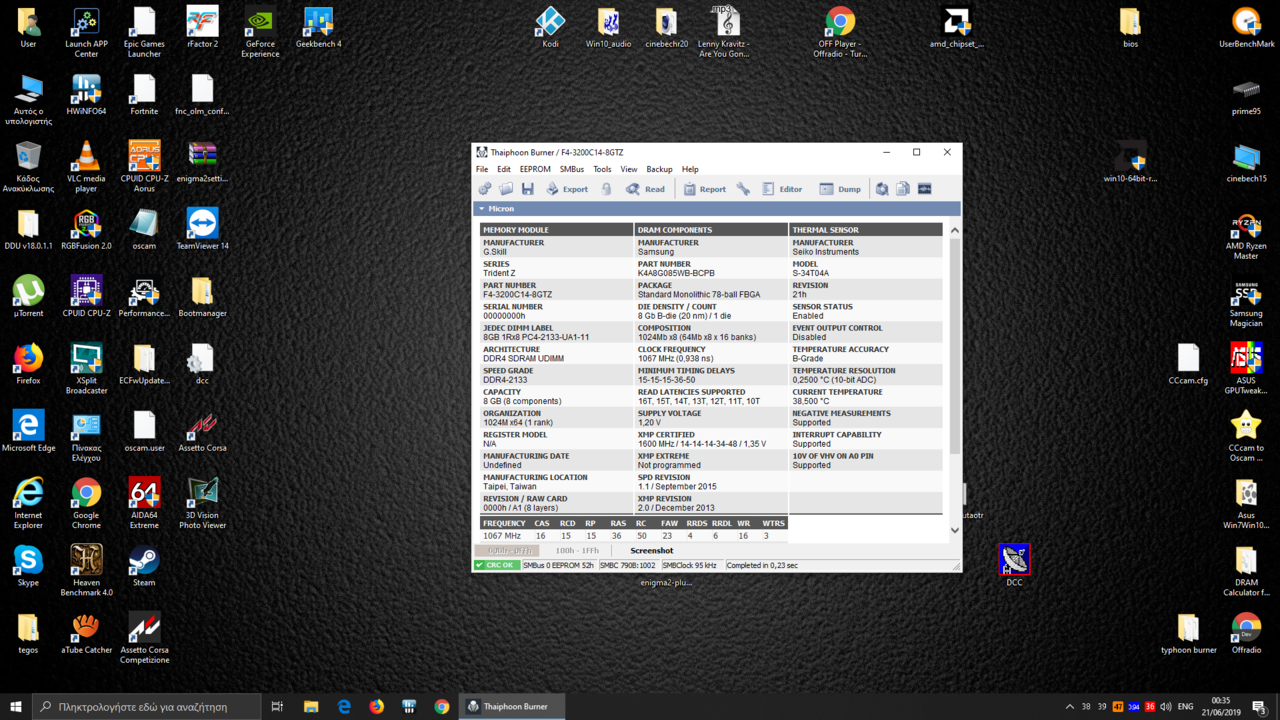1280x720 pixels.
Task: Select the µTorrent desktop icon
Action: click(x=28, y=296)
